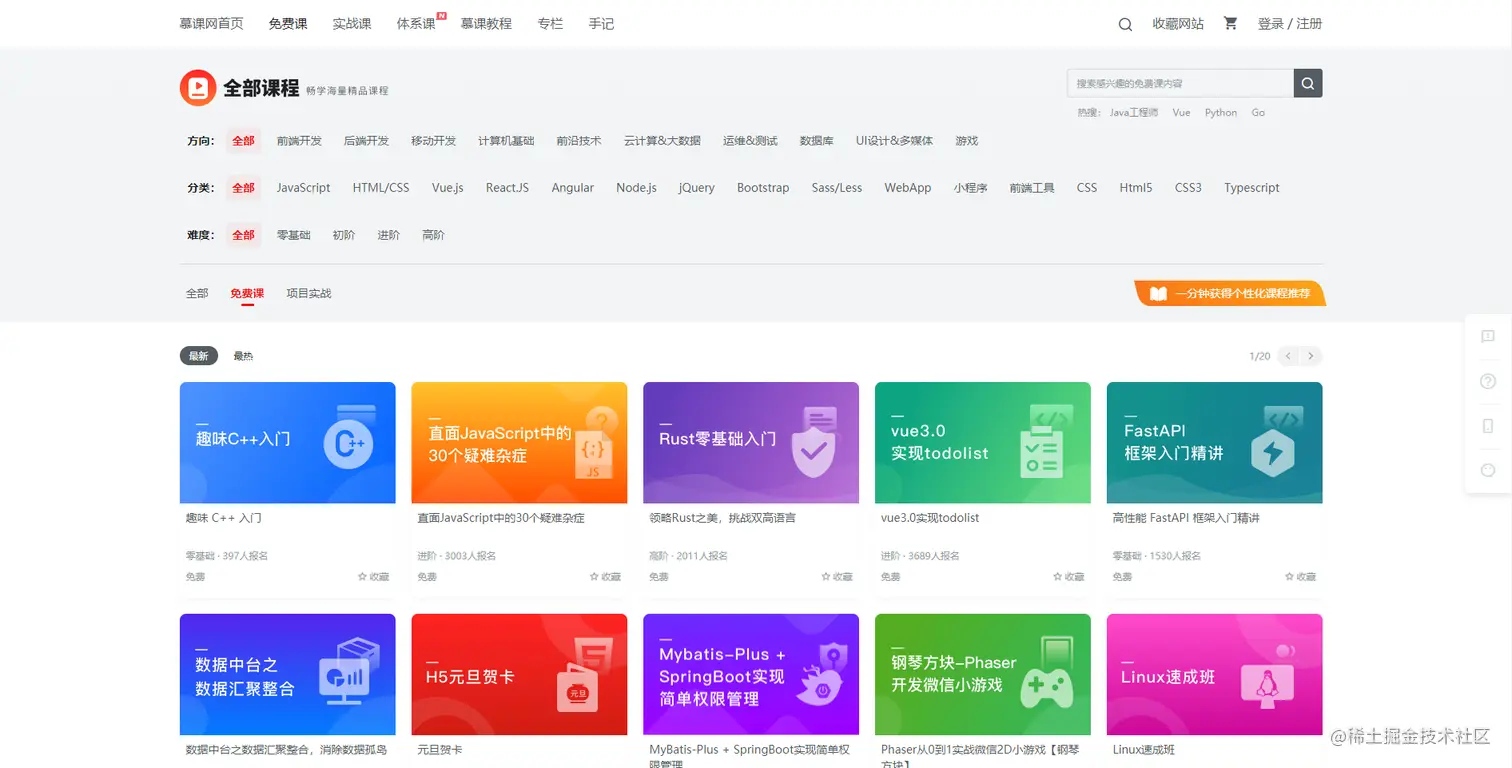Screen dimensions: 1512x768
Task: Filter difficulty by 高阶
Action: [434, 235]
